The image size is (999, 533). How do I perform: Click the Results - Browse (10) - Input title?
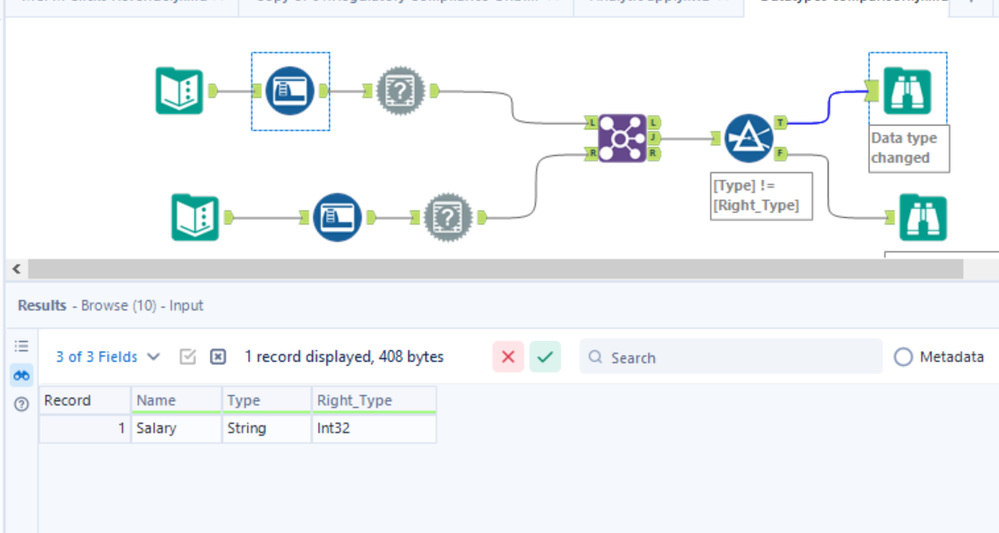[x=110, y=306]
